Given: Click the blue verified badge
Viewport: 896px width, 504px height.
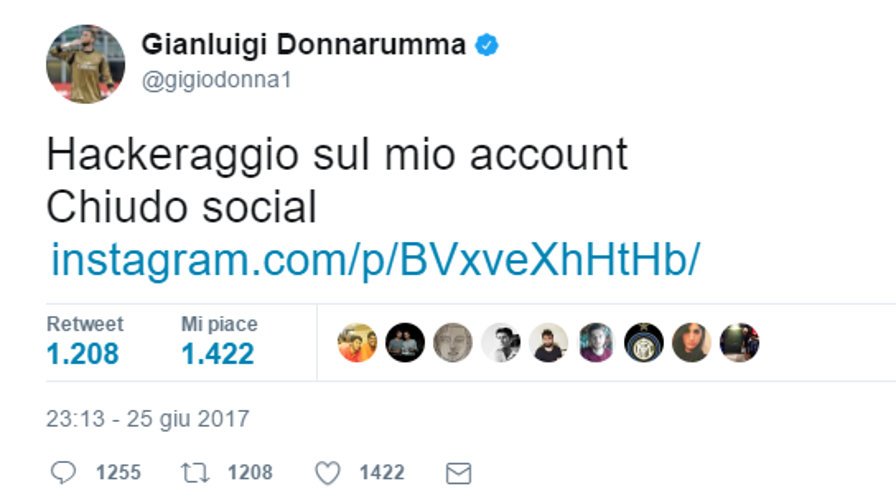Looking at the screenshot, I should (487, 45).
